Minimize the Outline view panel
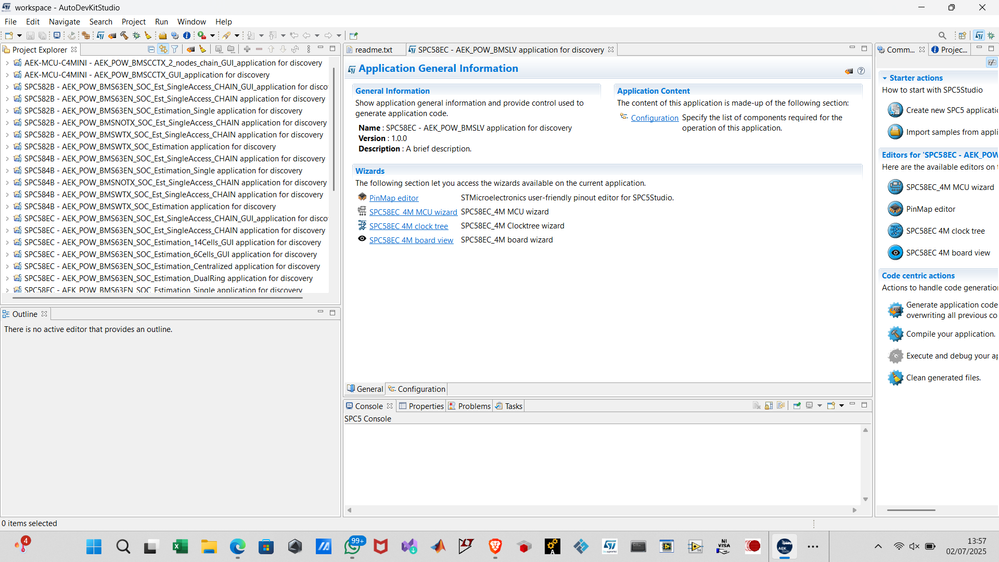The image size is (999, 562). coord(320,312)
